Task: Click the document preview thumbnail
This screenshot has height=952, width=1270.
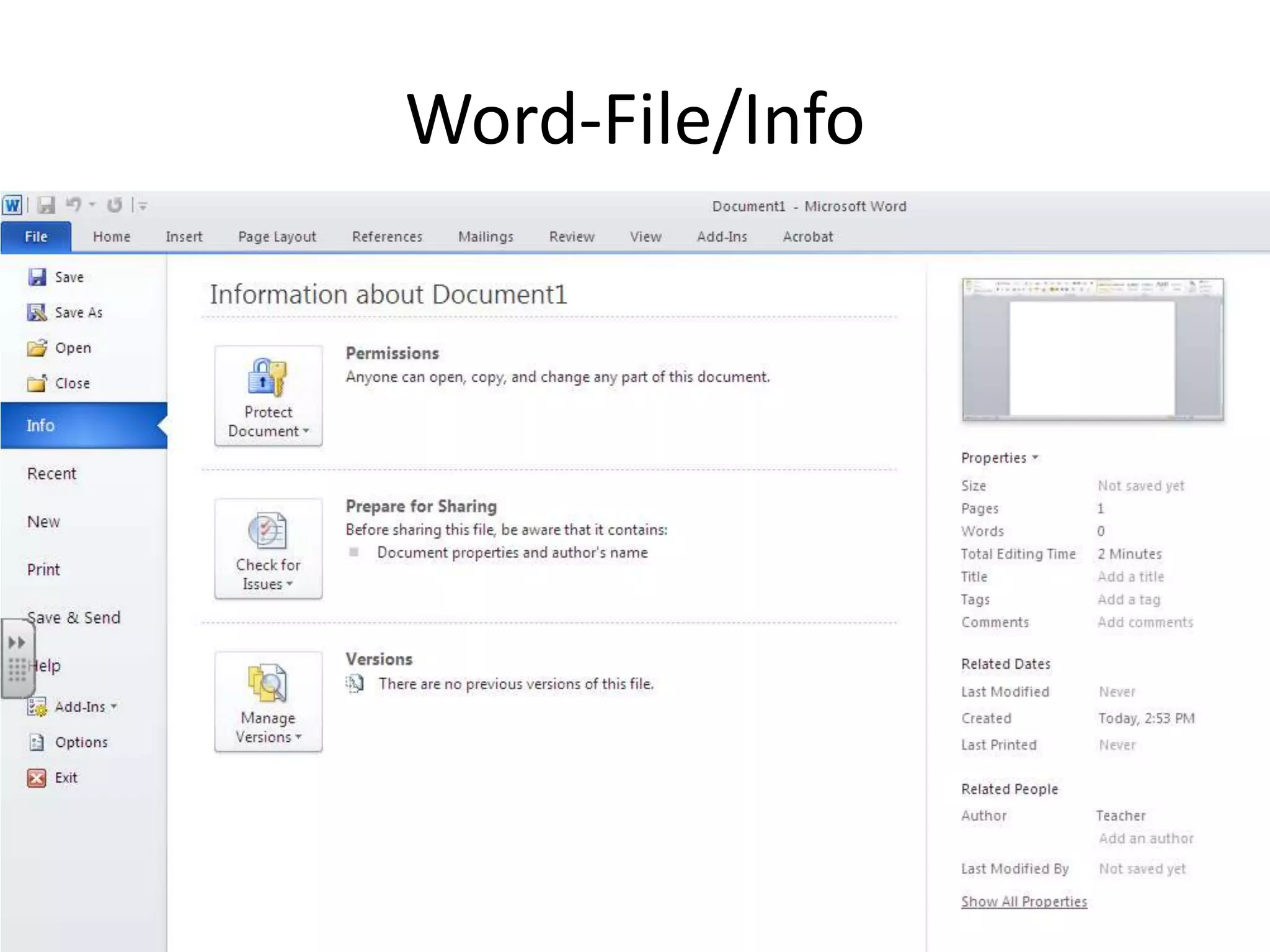Action: coord(1093,350)
